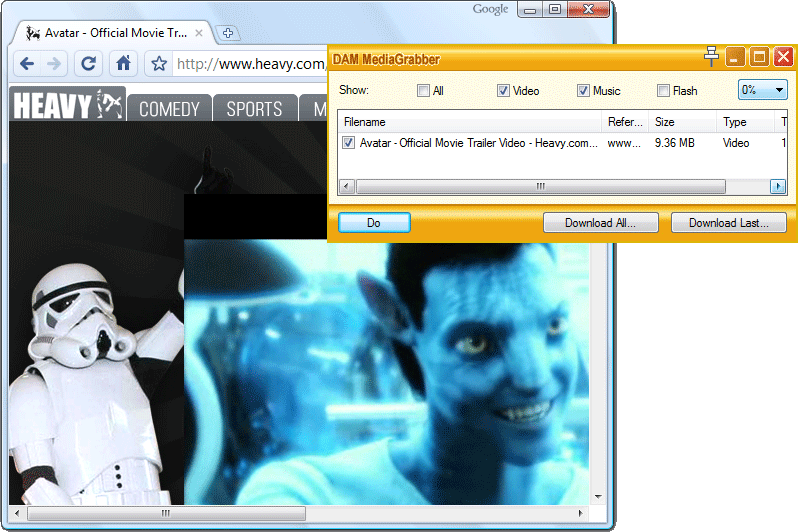Screen dimensions: 798x532
Task: Click the browser page down scroll arrow
Action: click(598, 496)
